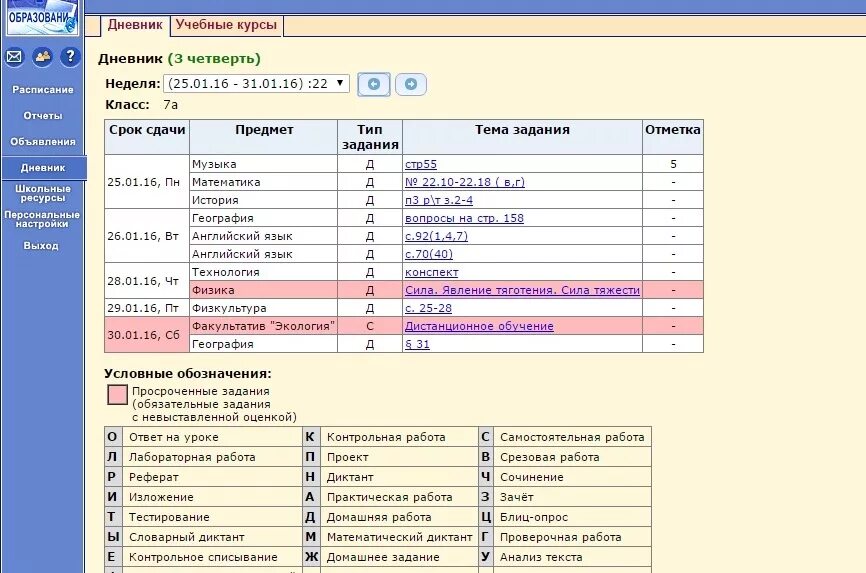Screen dimensions: 866x573
Task: Open the п3 р\т з.2-4 history link
Action: pos(439,200)
